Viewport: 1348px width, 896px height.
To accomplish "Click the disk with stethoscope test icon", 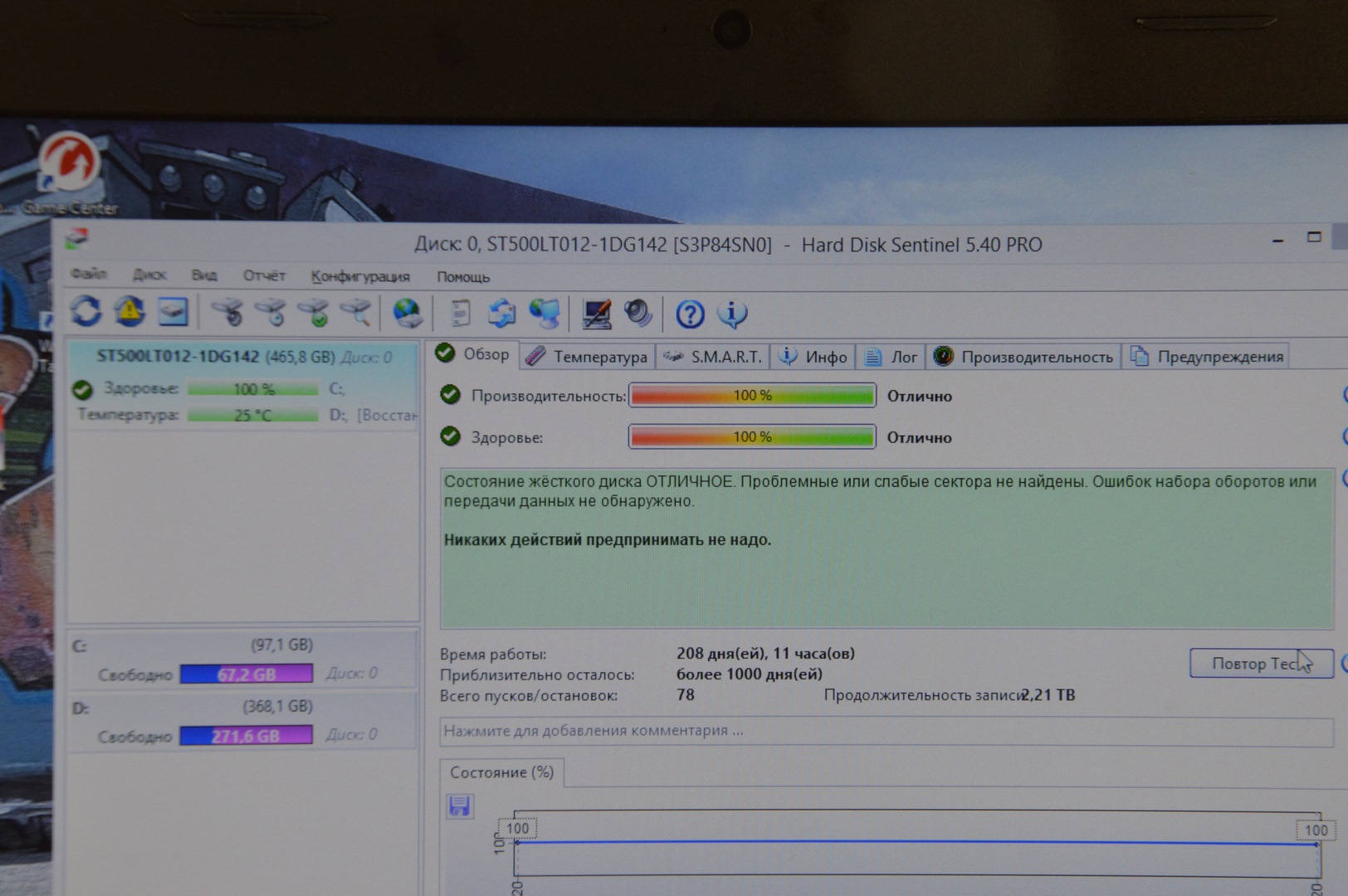I will 227,313.
